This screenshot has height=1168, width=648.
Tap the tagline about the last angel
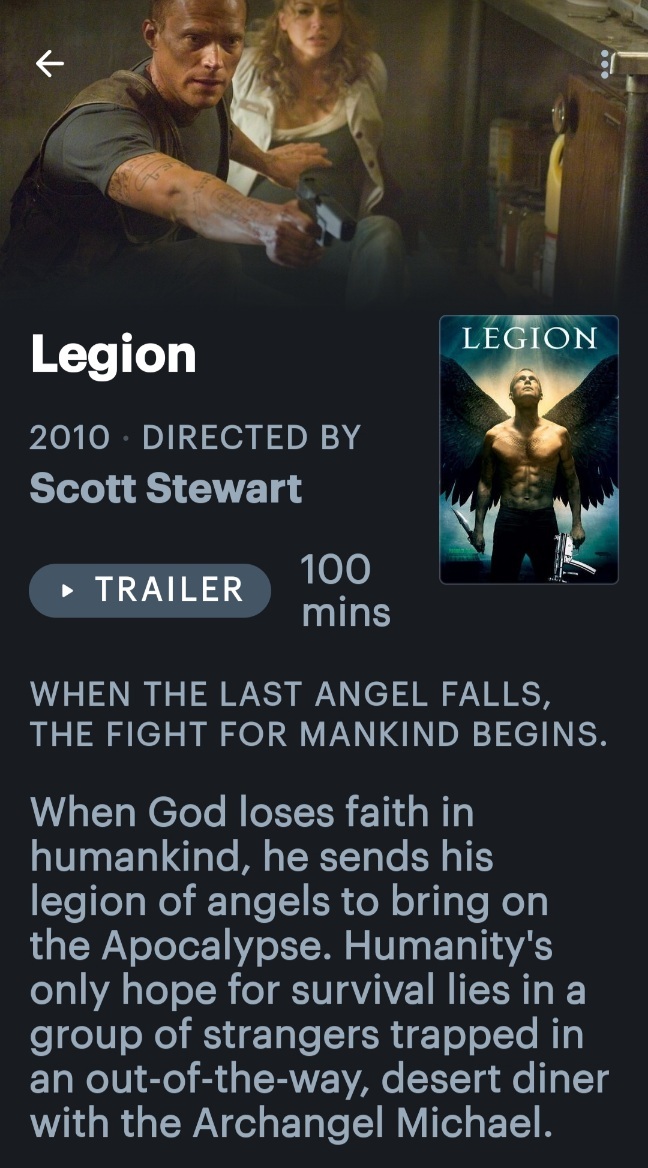click(319, 714)
